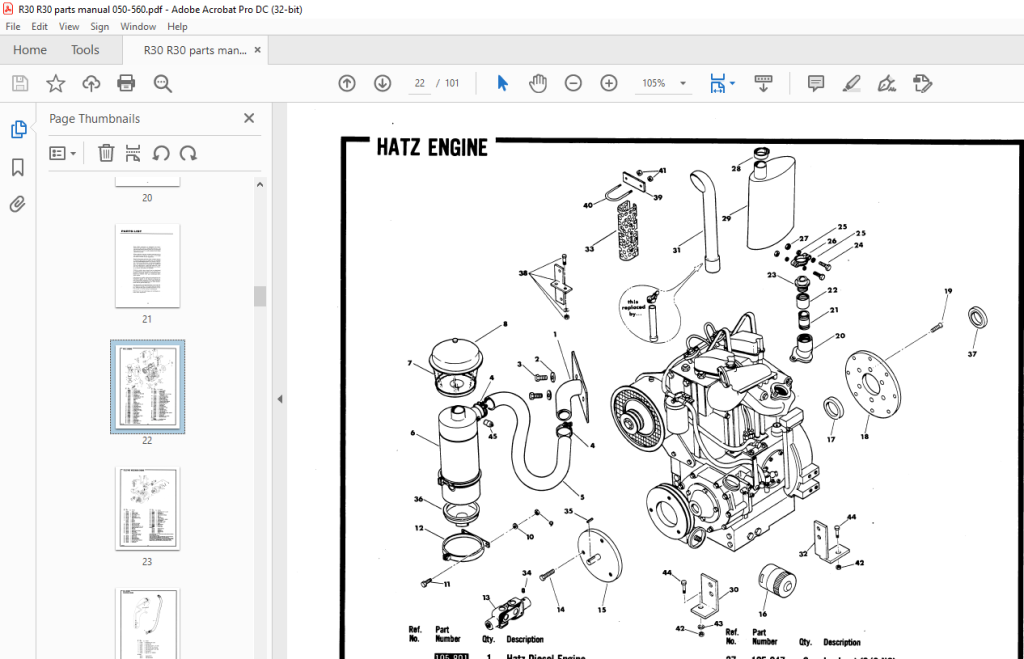
Task: Click the HATZ ENGINE heading text
Action: (x=432, y=148)
